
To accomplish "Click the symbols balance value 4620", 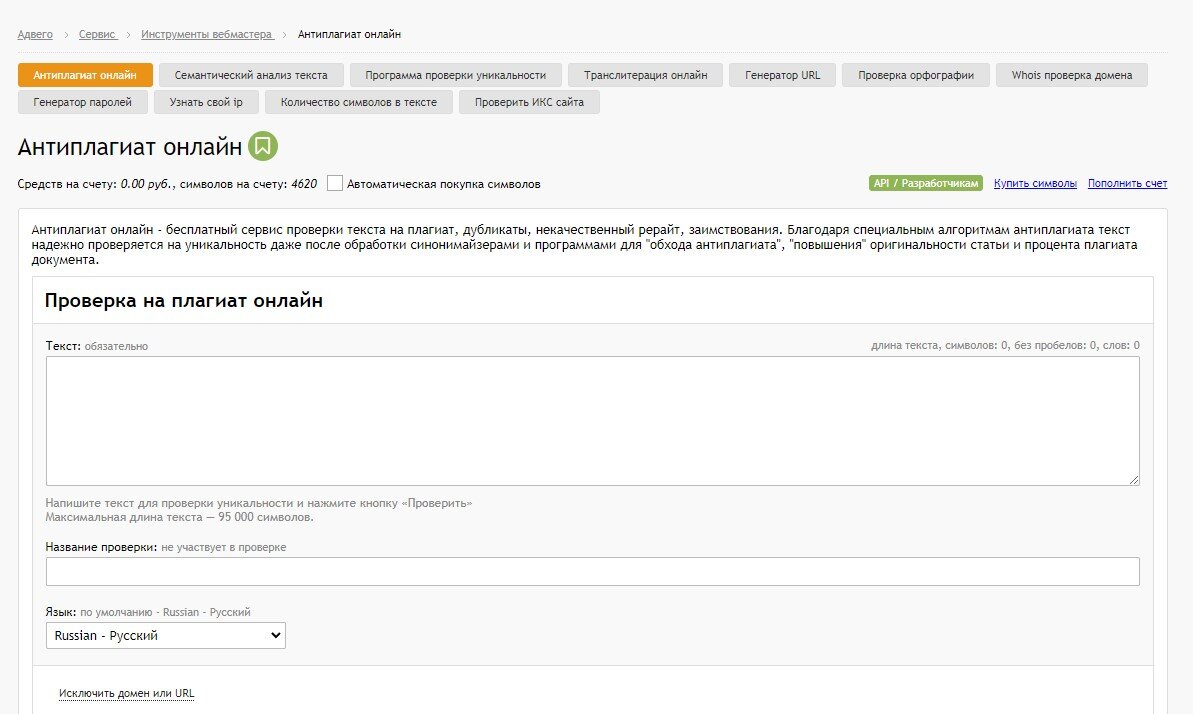I will click(304, 184).
